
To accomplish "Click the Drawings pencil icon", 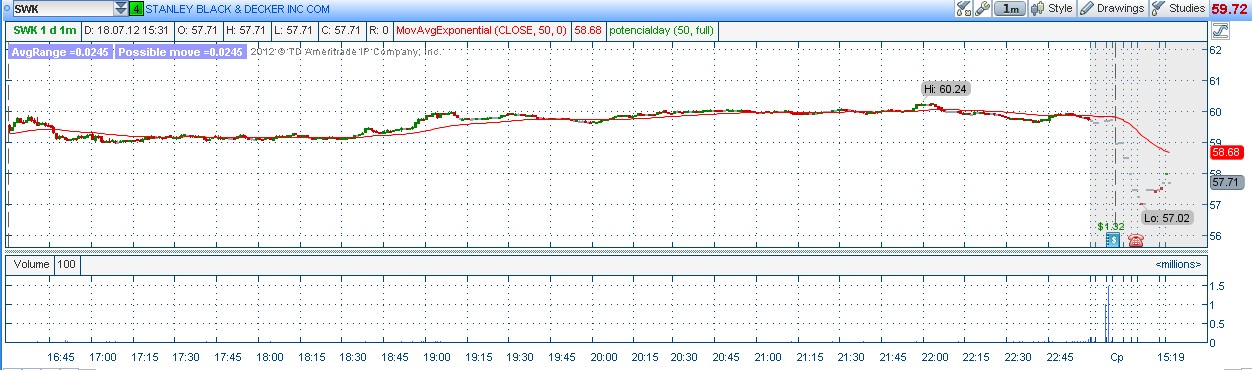I will tap(1087, 8).
